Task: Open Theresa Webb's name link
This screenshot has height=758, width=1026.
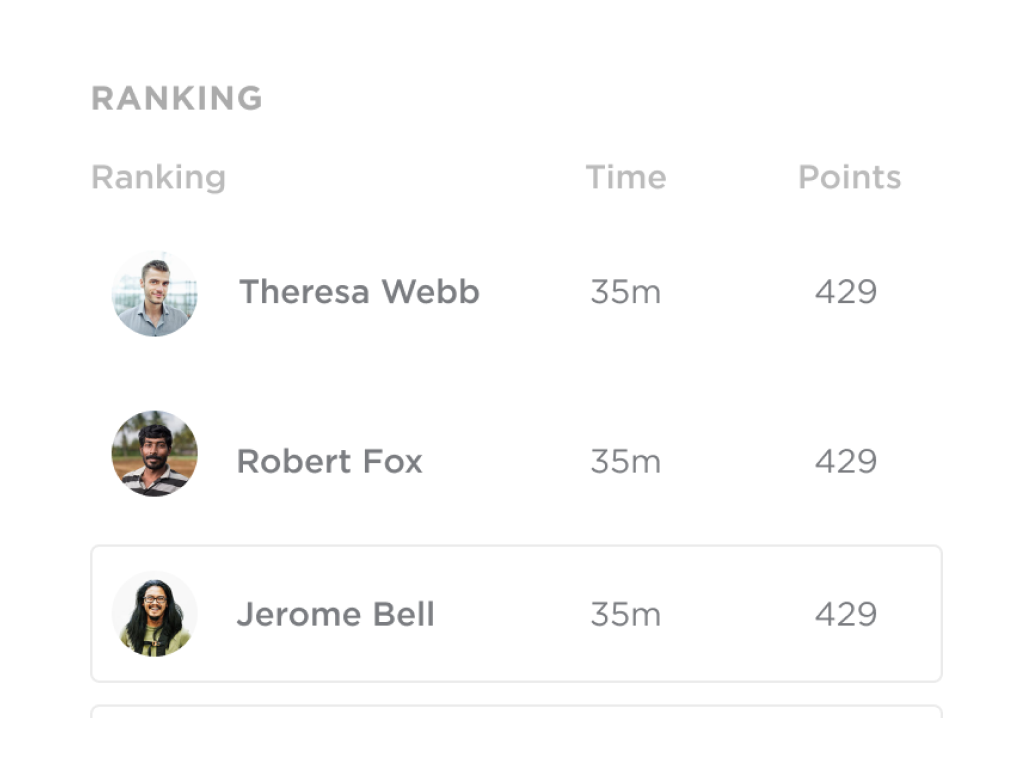Action: click(359, 291)
